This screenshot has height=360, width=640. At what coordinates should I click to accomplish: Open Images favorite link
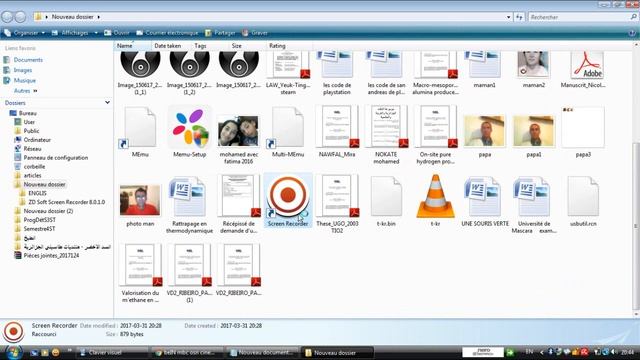(23, 70)
